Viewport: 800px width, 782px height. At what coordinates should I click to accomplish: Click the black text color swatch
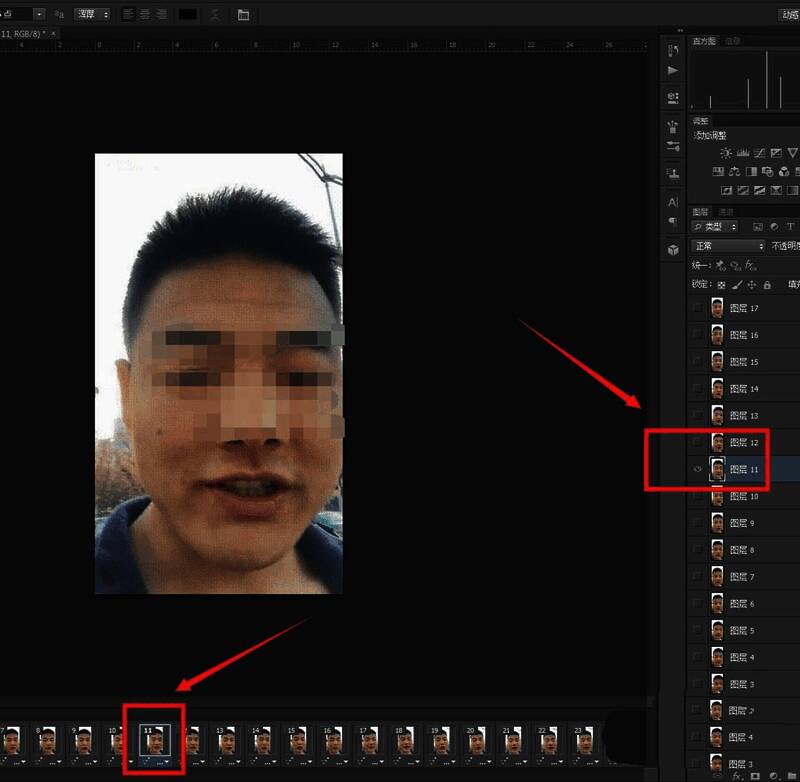click(187, 14)
